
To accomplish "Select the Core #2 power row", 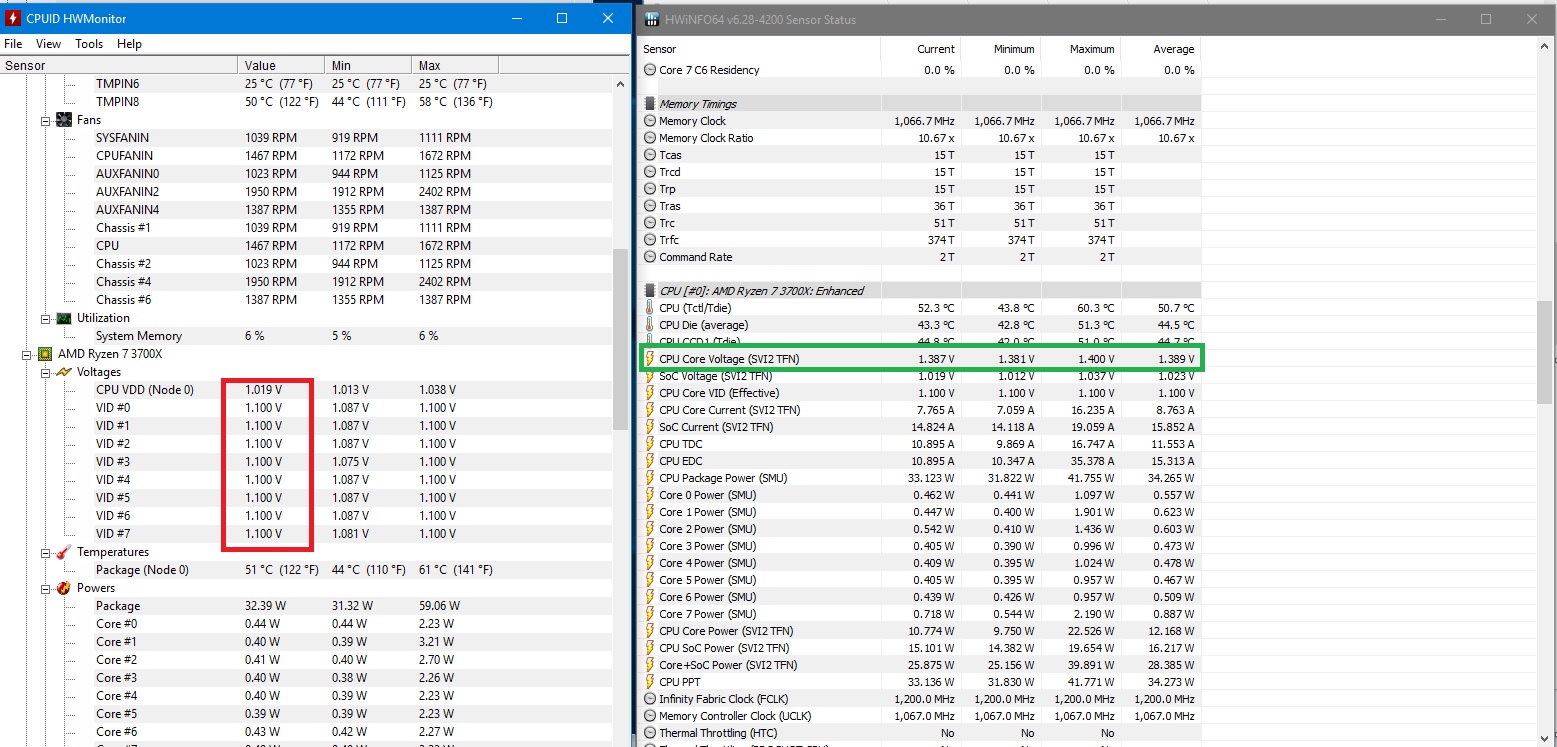I will point(306,660).
